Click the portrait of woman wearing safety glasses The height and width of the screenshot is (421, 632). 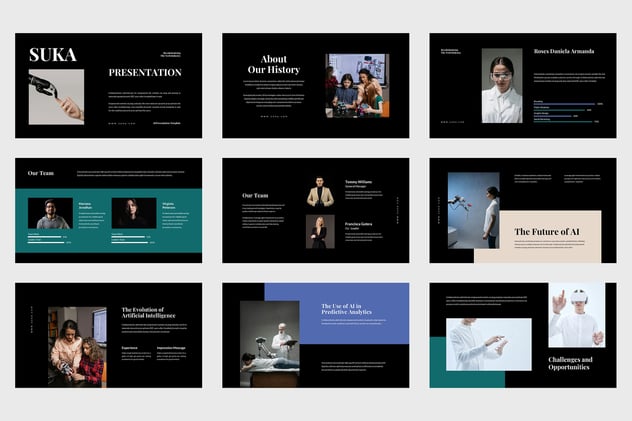tap(501, 86)
